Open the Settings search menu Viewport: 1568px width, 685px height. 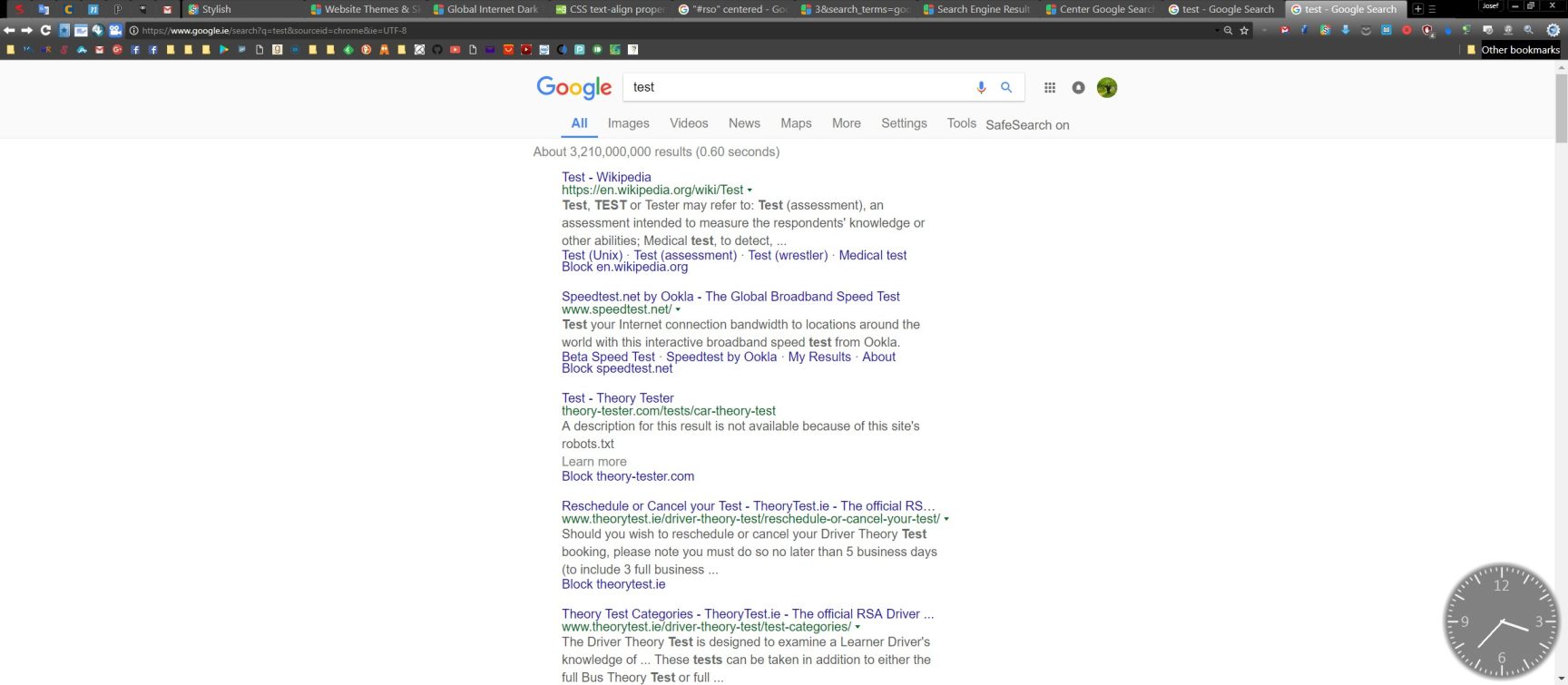point(904,123)
